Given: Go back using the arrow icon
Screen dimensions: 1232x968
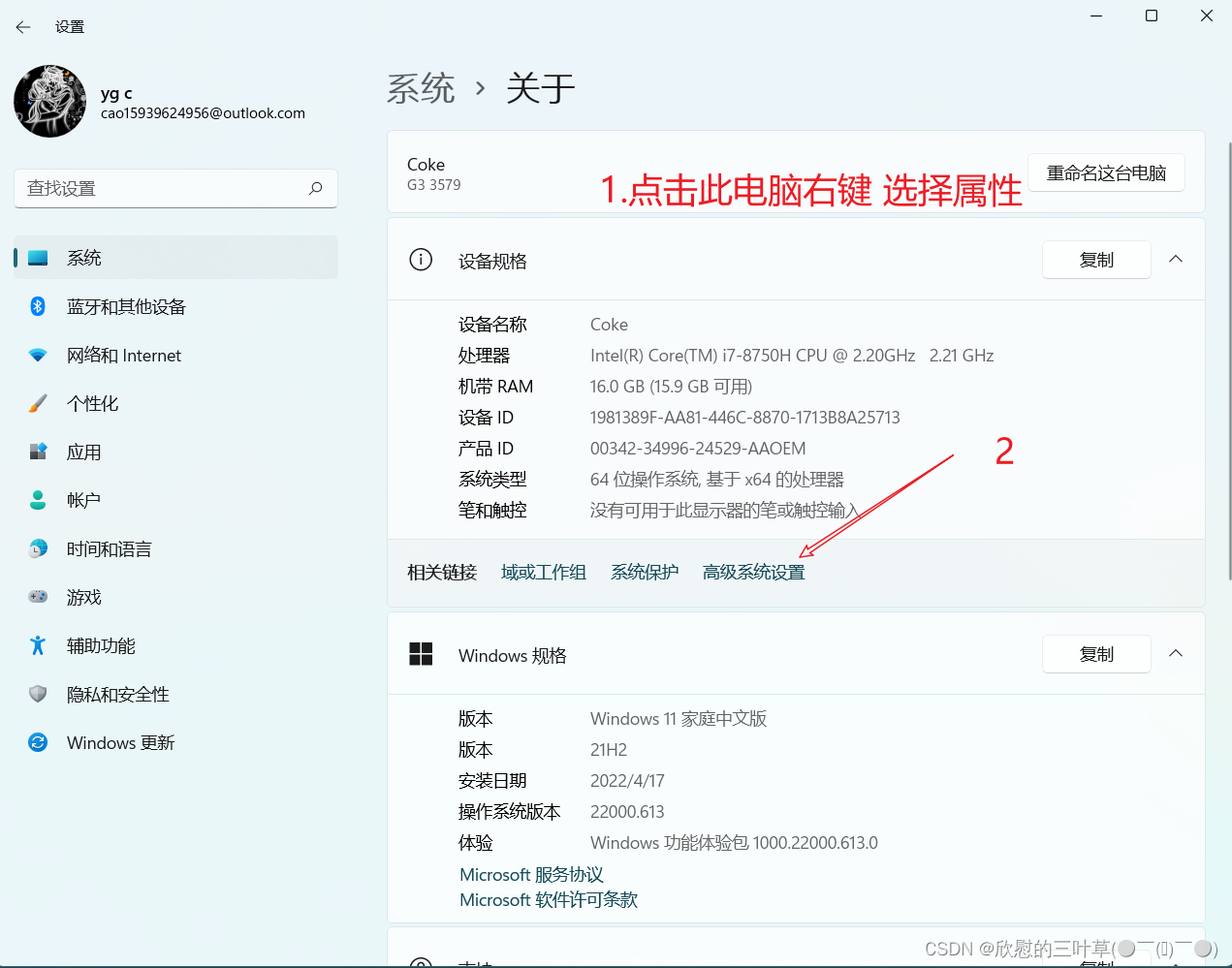Looking at the screenshot, I should [23, 27].
